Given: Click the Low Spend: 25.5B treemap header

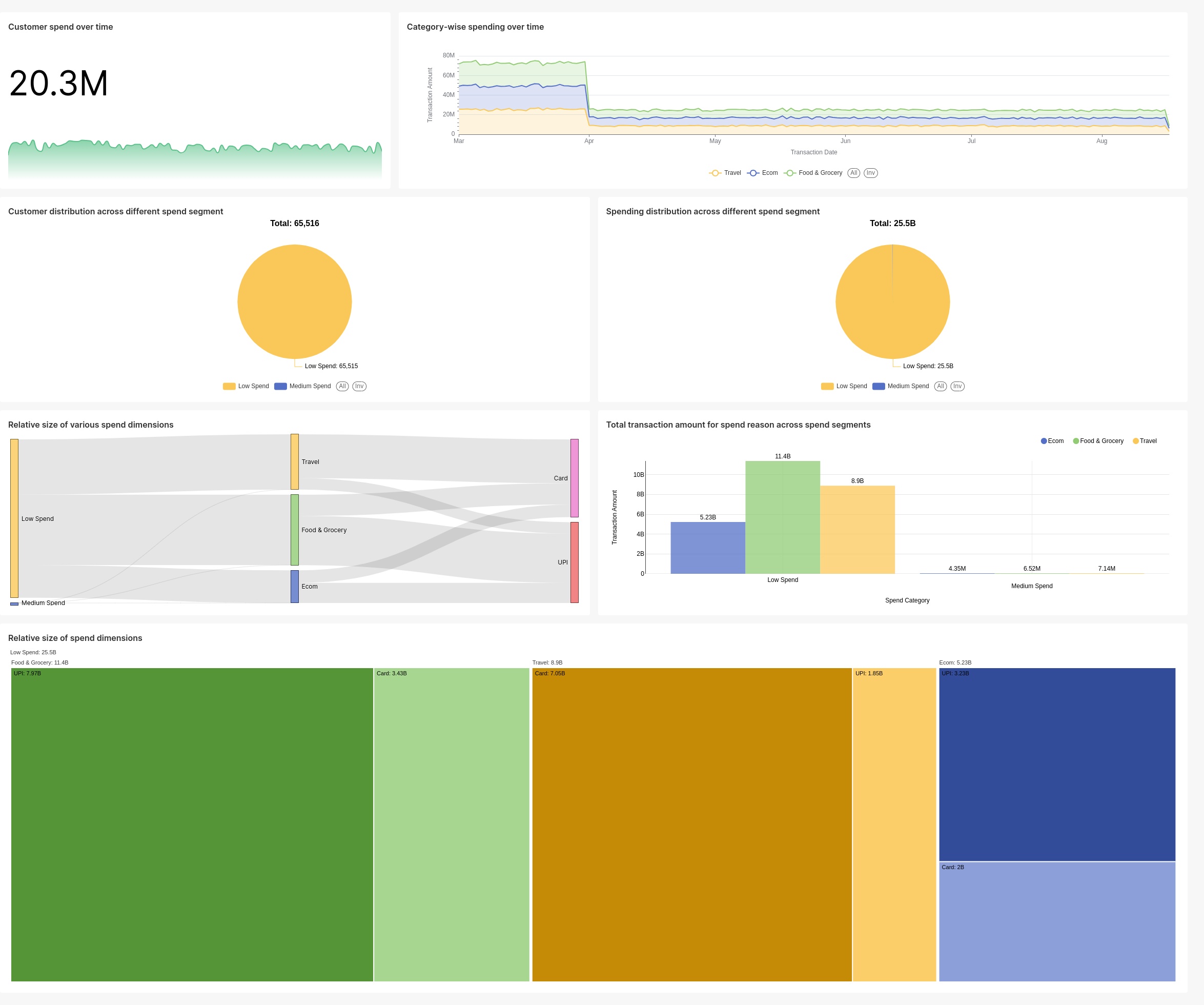Looking at the screenshot, I should [33, 652].
